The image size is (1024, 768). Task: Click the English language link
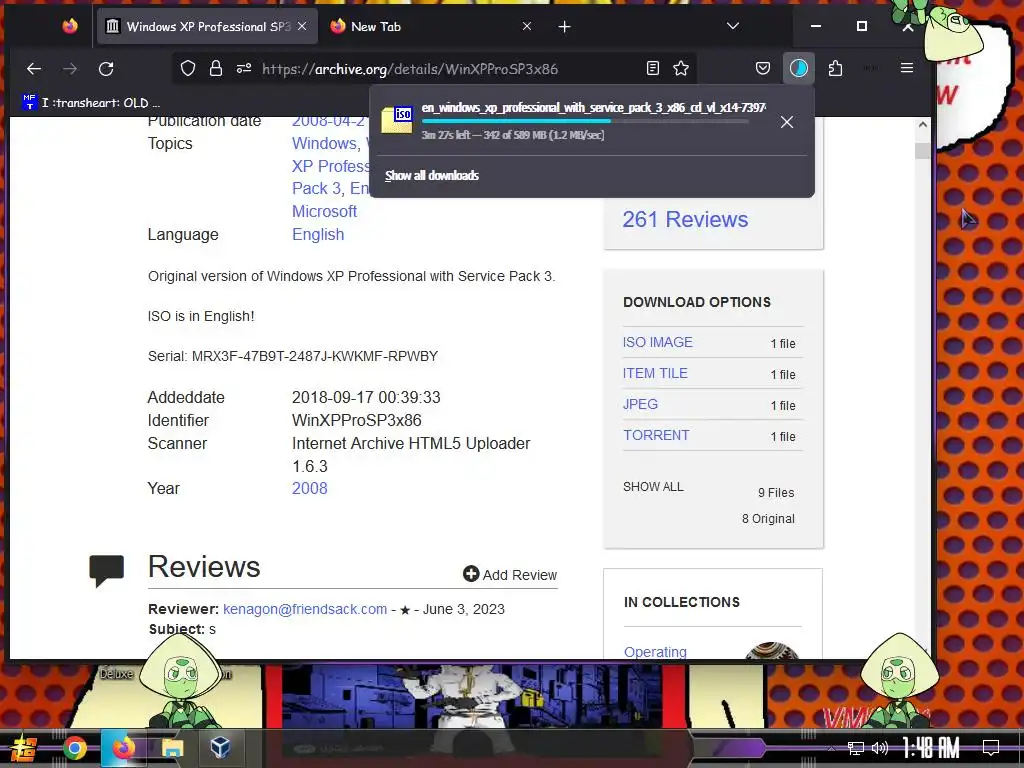[317, 234]
